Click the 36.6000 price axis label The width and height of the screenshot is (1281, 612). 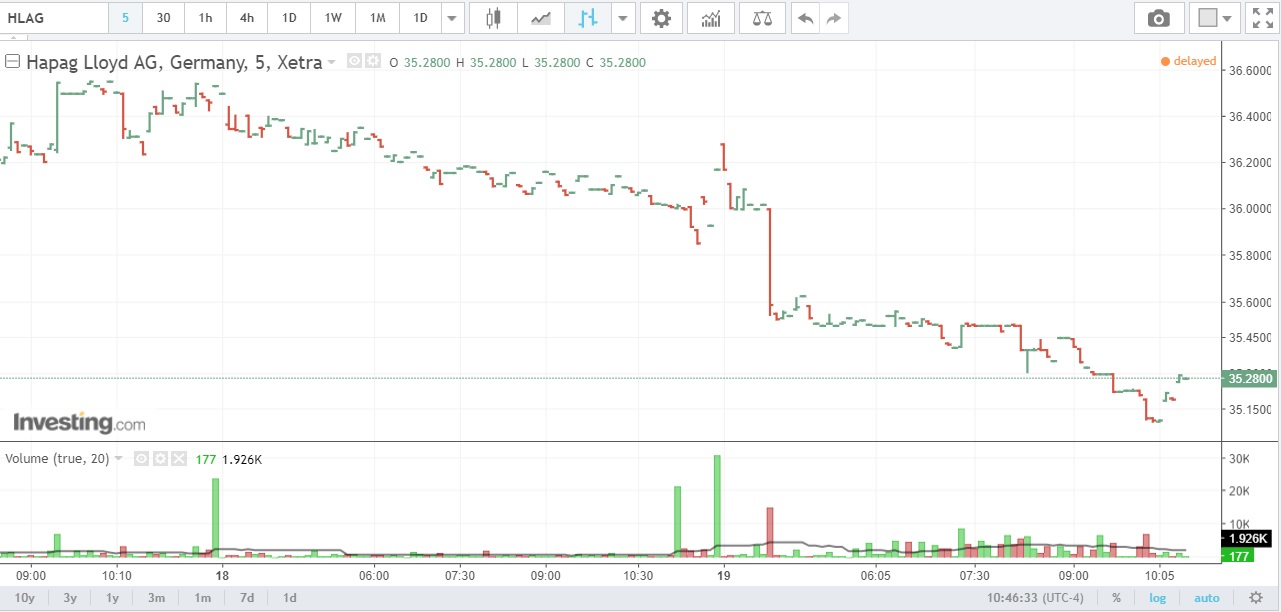point(1250,70)
